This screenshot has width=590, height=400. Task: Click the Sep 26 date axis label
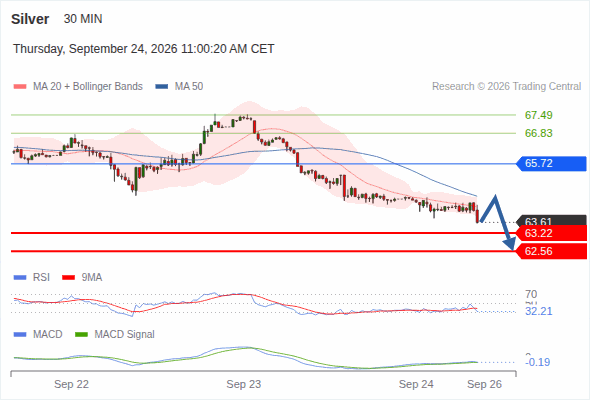(x=484, y=384)
